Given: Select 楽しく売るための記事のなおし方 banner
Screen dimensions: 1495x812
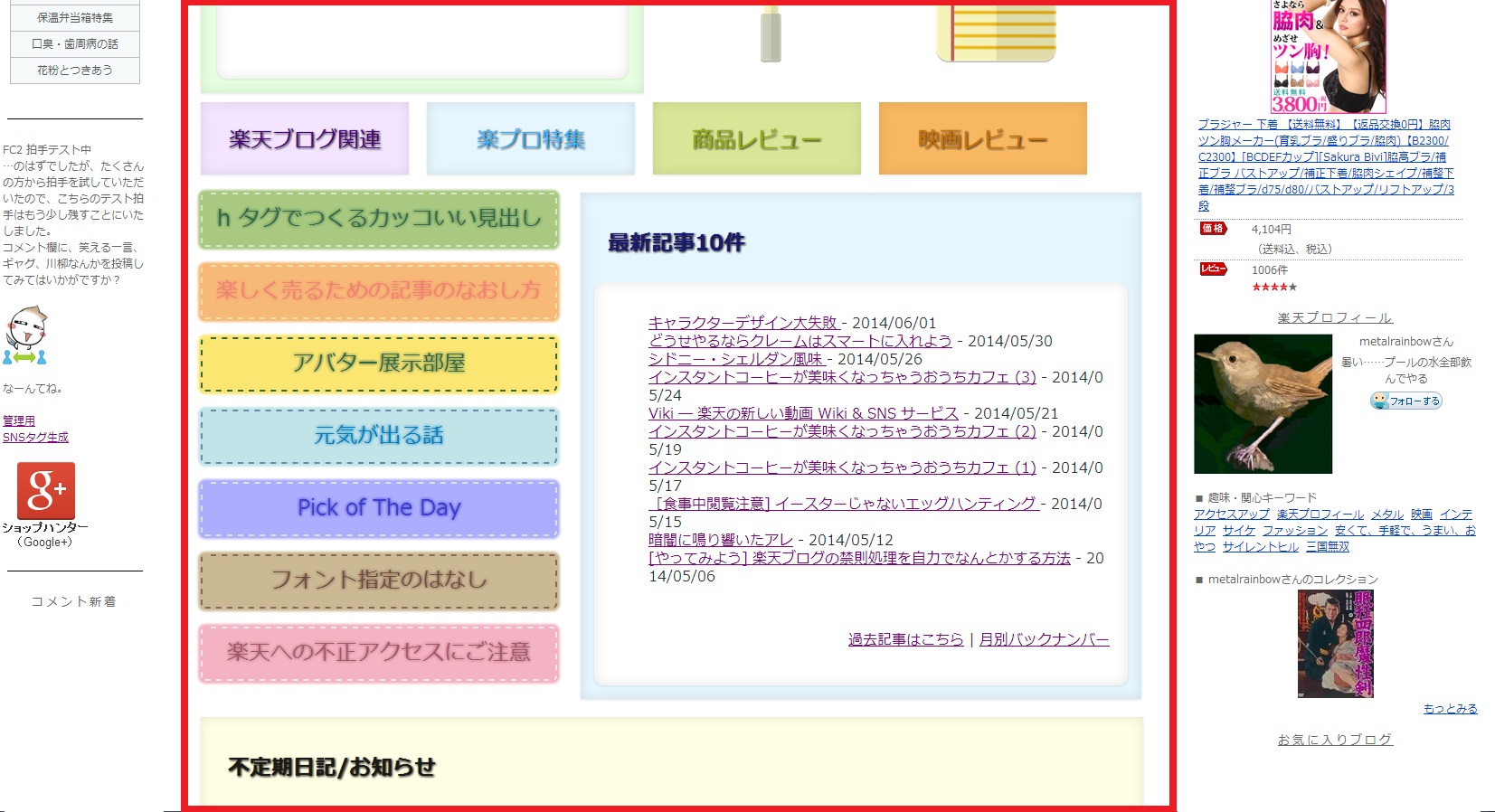Looking at the screenshot, I should (x=379, y=291).
